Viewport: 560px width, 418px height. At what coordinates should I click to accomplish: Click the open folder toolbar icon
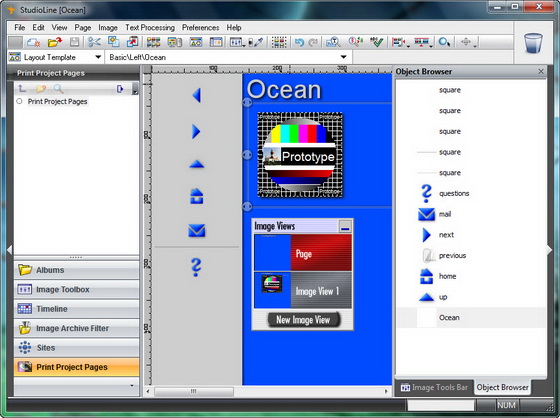point(54,42)
